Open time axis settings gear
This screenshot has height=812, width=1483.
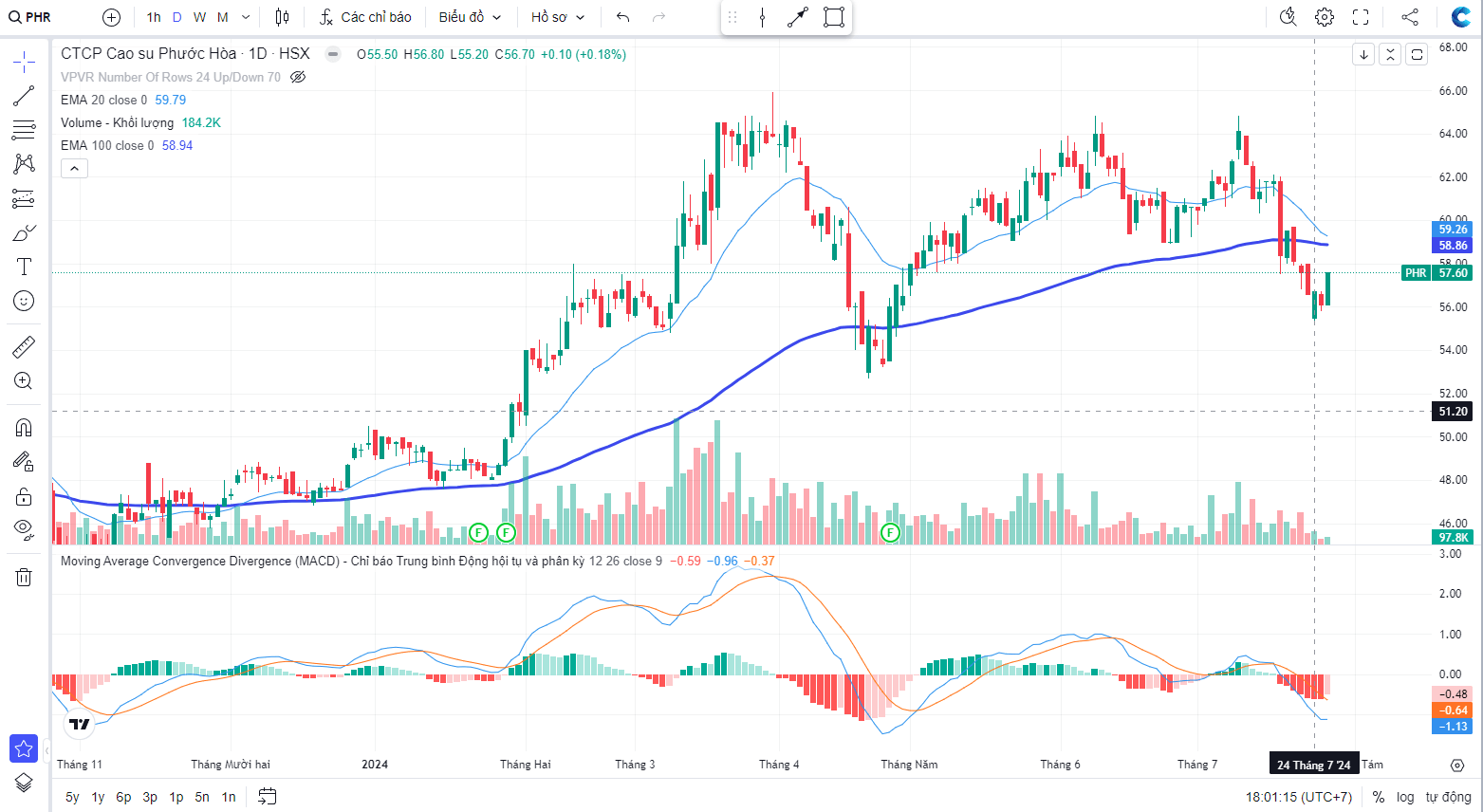[x=1457, y=765]
